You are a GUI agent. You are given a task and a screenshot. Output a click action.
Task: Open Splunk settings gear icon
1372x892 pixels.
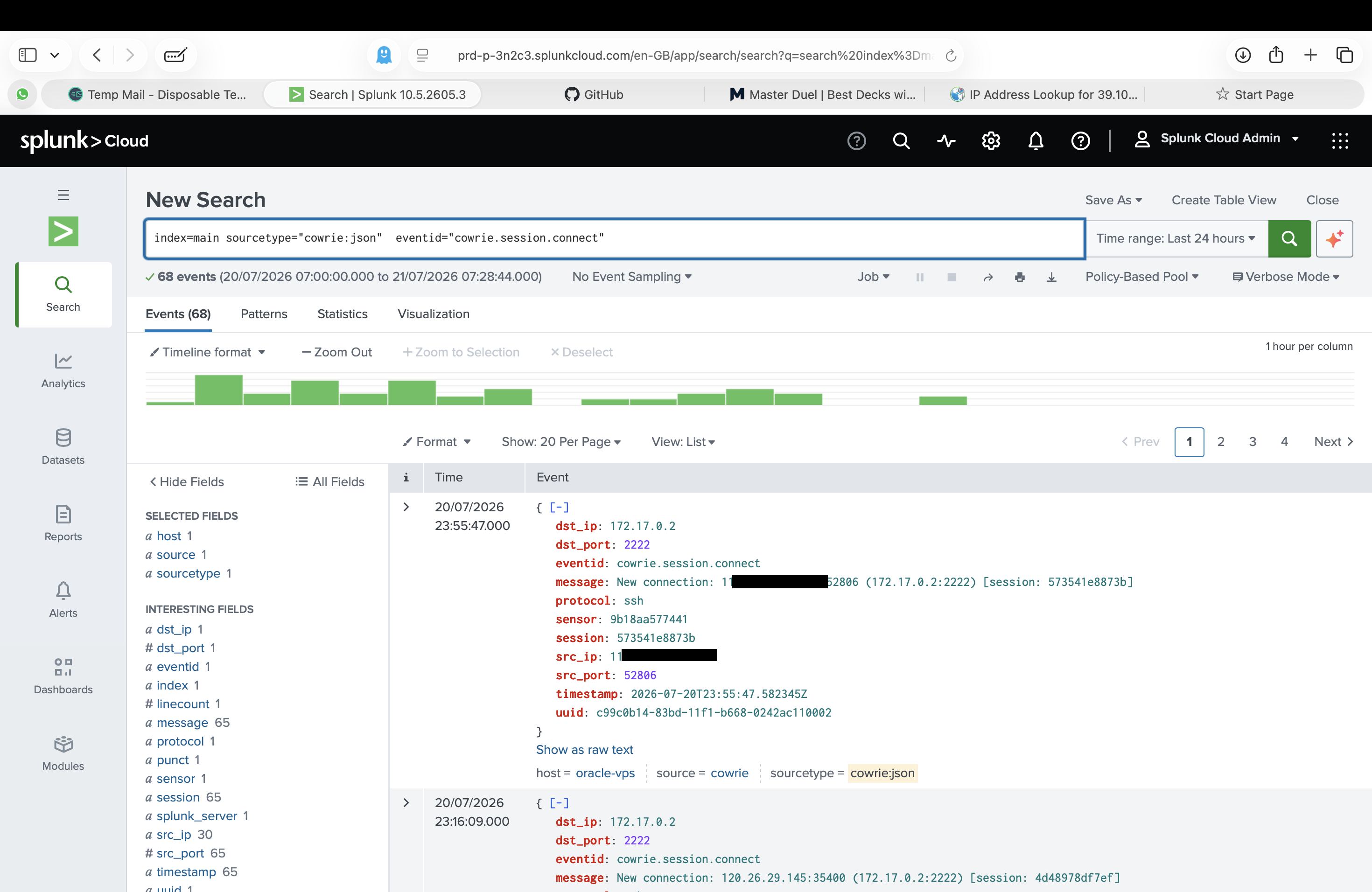click(991, 140)
